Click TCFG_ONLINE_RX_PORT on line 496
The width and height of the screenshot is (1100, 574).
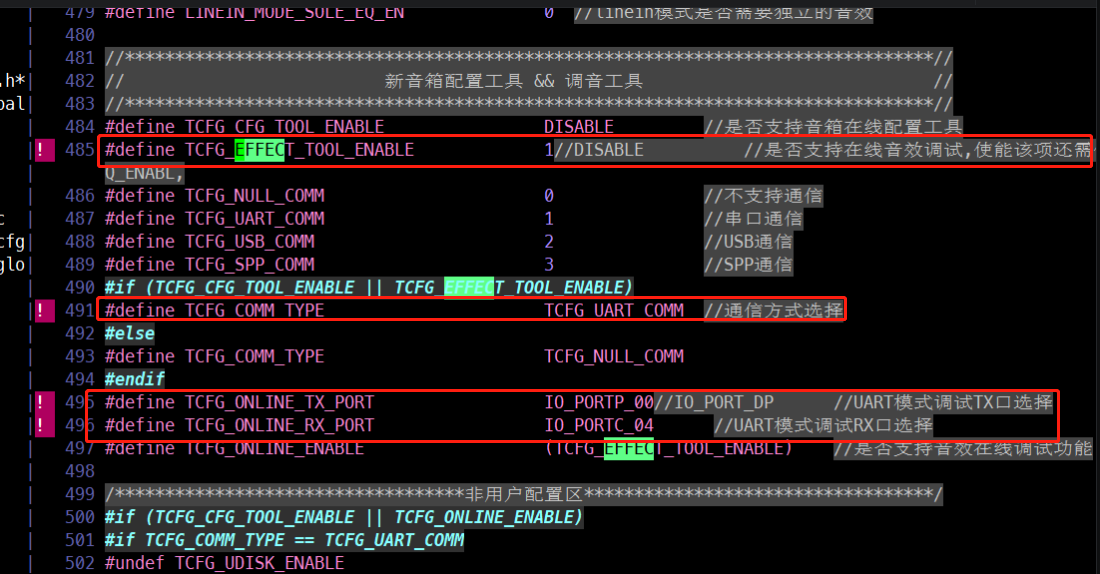click(x=280, y=425)
